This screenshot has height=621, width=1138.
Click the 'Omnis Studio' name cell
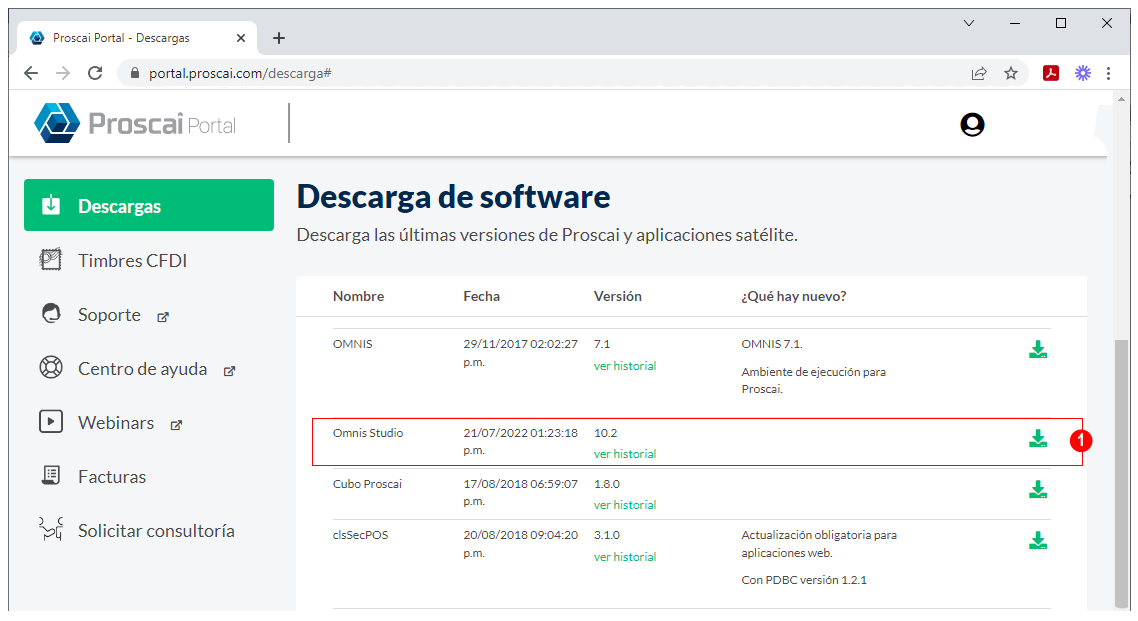(368, 432)
